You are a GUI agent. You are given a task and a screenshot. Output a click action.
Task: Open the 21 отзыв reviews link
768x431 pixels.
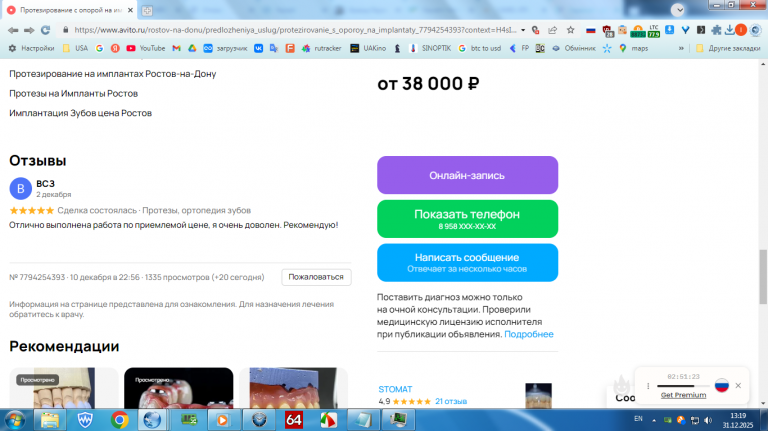click(x=451, y=401)
